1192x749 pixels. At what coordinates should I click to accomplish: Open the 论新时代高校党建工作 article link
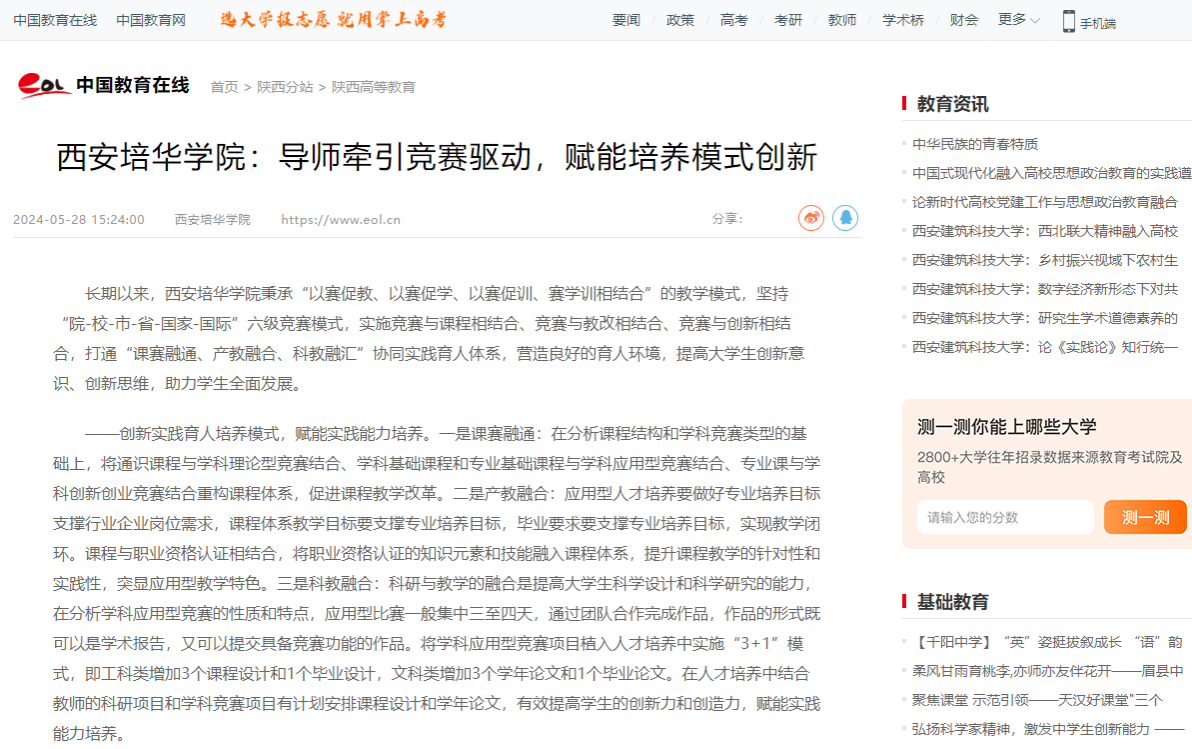pos(1044,202)
